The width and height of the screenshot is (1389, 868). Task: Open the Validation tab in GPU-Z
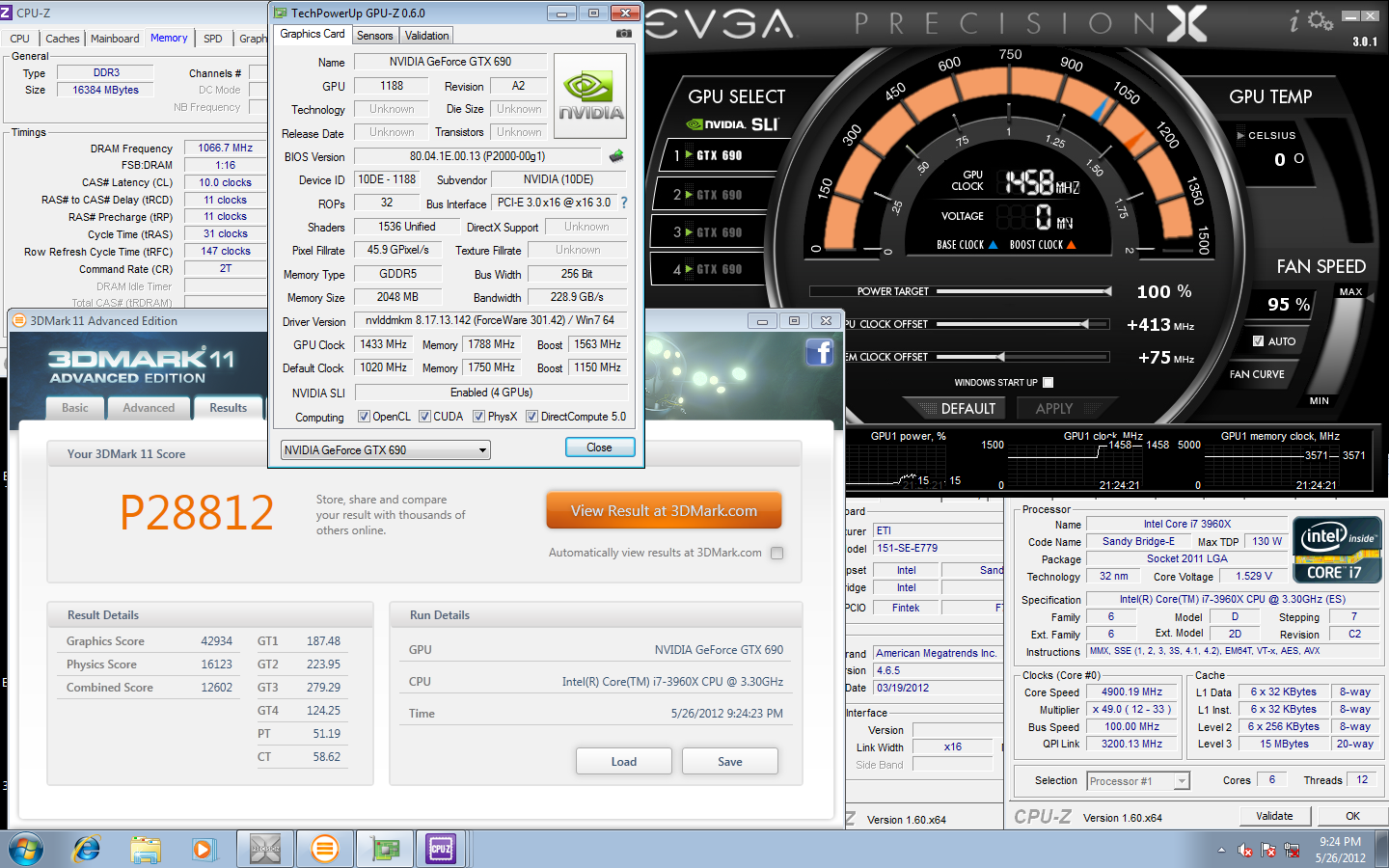(x=426, y=36)
